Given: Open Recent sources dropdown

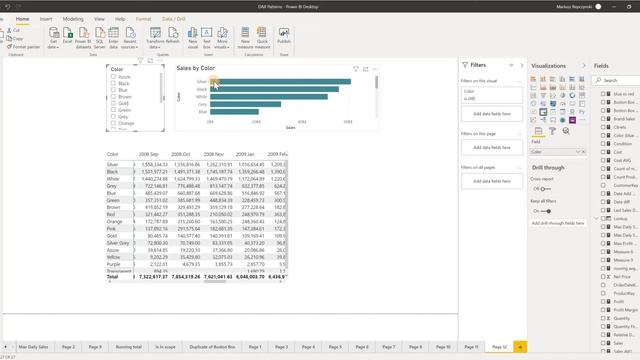Looking at the screenshot, I should (129, 47).
